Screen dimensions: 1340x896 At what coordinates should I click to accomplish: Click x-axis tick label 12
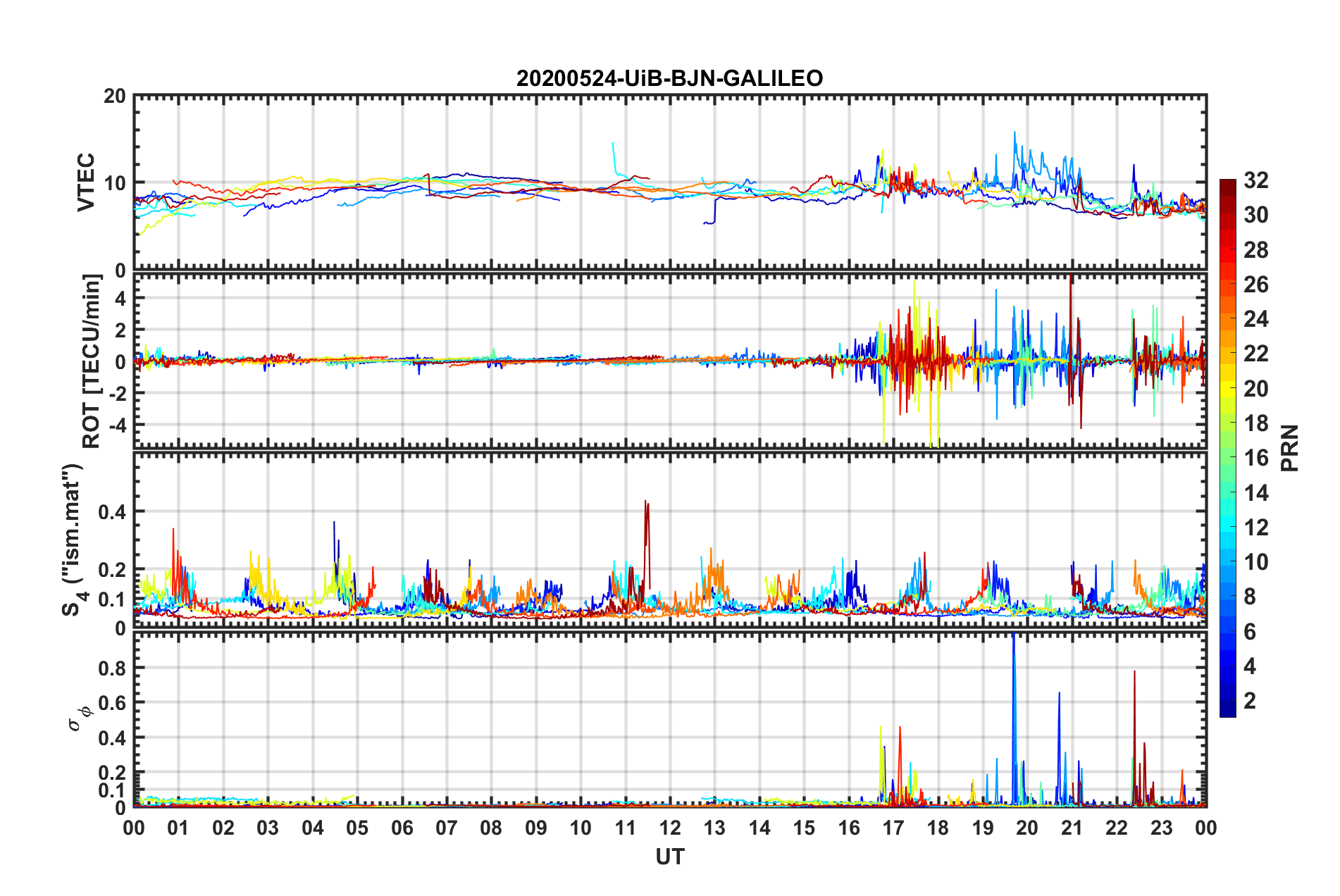[670, 828]
